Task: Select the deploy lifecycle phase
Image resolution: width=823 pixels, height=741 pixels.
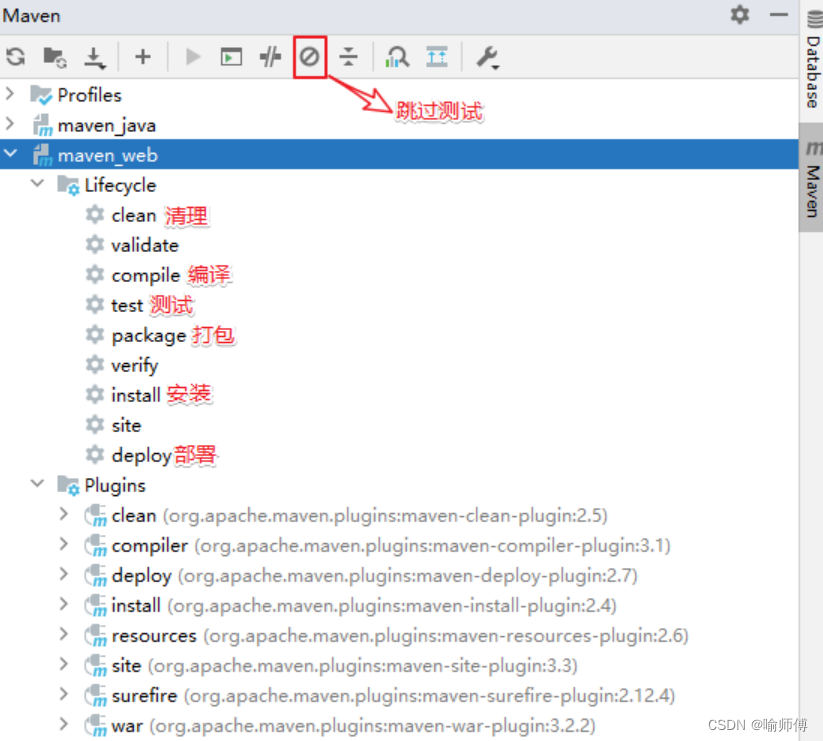Action: (141, 456)
